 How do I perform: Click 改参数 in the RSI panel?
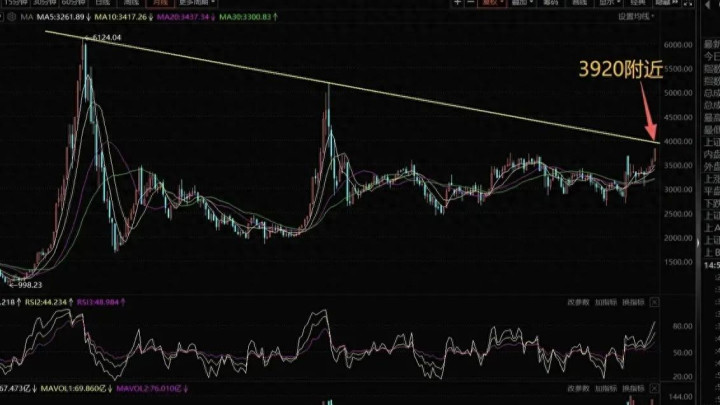tap(578, 302)
